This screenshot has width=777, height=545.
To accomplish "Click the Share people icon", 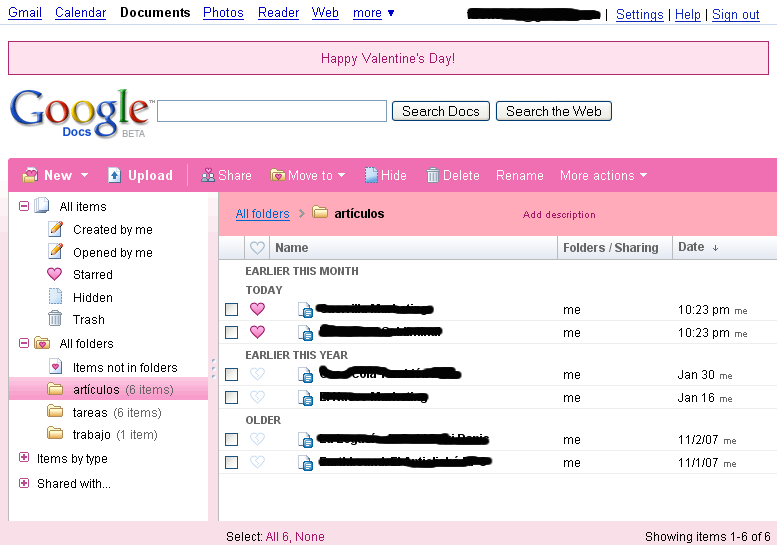I will [208, 175].
